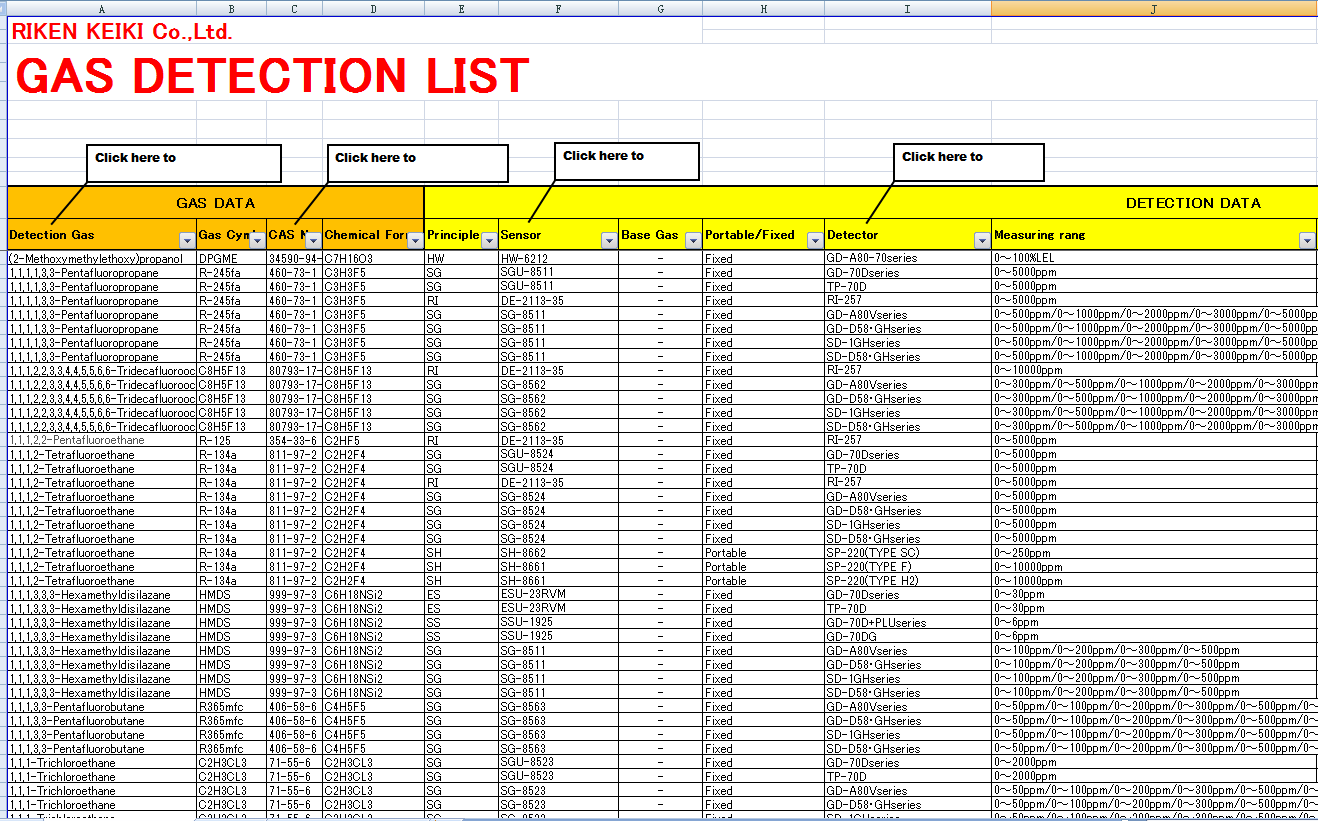Open the CAS N column filter arrow

313,240
